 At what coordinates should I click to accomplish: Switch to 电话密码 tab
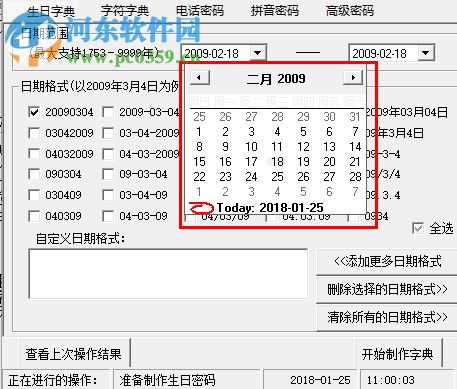coord(200,11)
